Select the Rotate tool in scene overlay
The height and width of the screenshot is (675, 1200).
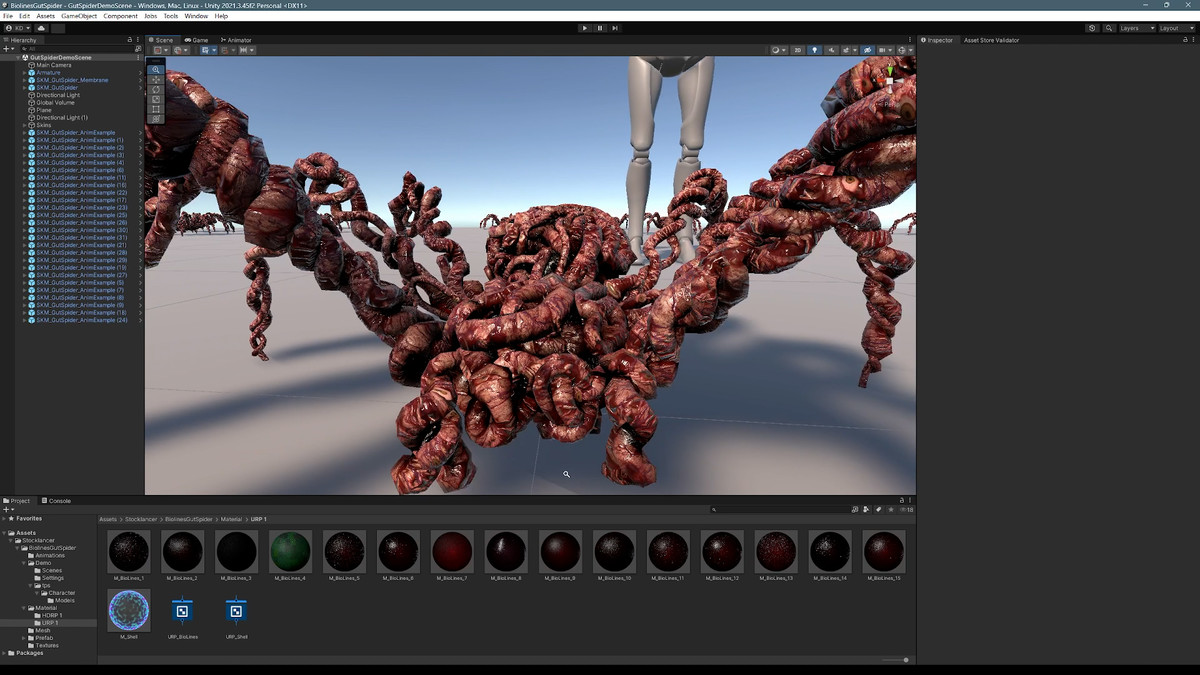[156, 90]
